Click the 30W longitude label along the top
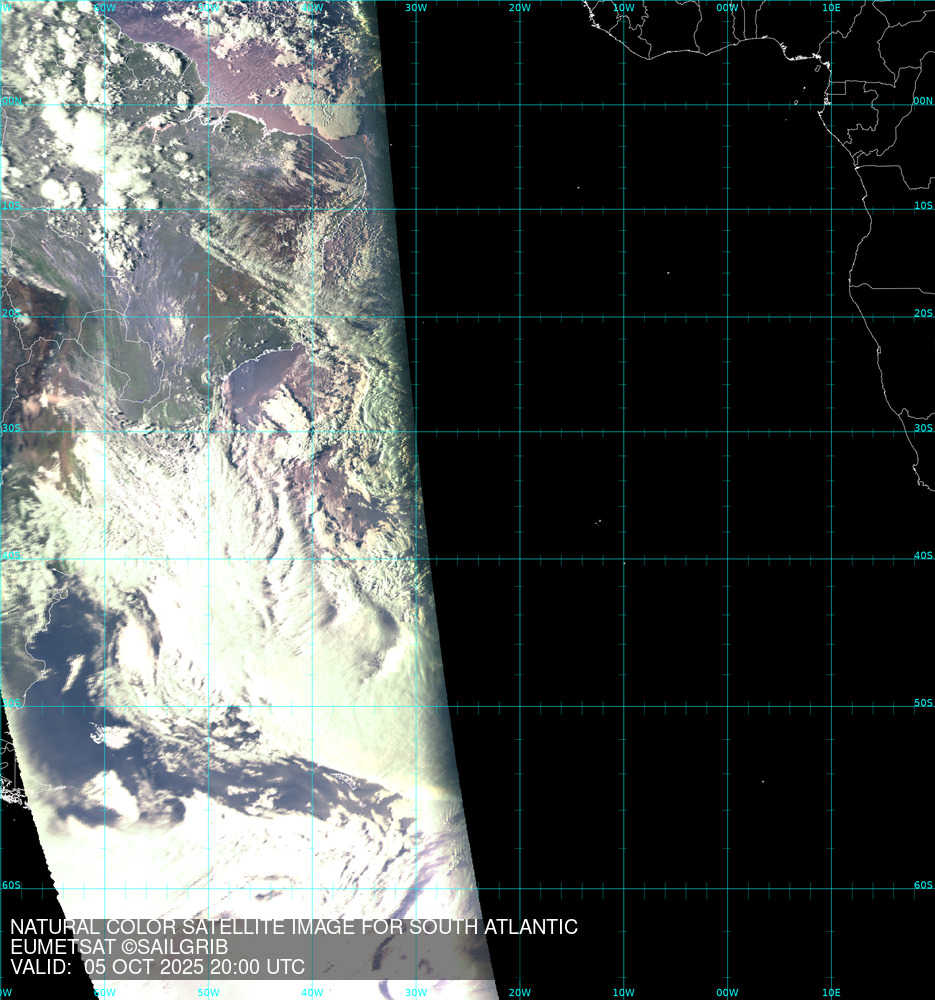This screenshot has width=935, height=1000. pos(416,8)
